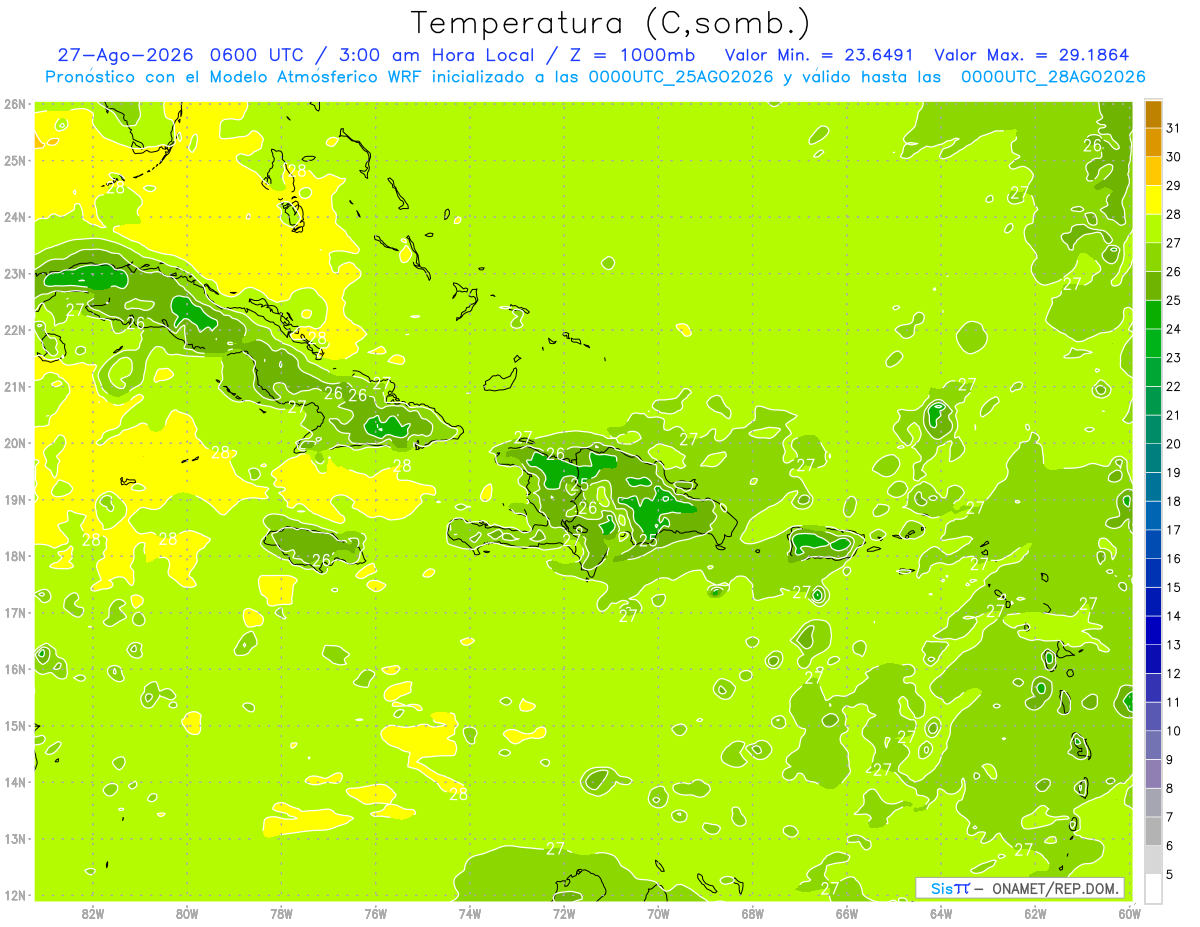Image resolution: width=1200 pixels, height=927 pixels.
Task: Click the yellow colorbar swatch between 28 and 29
Action: 1153,200
